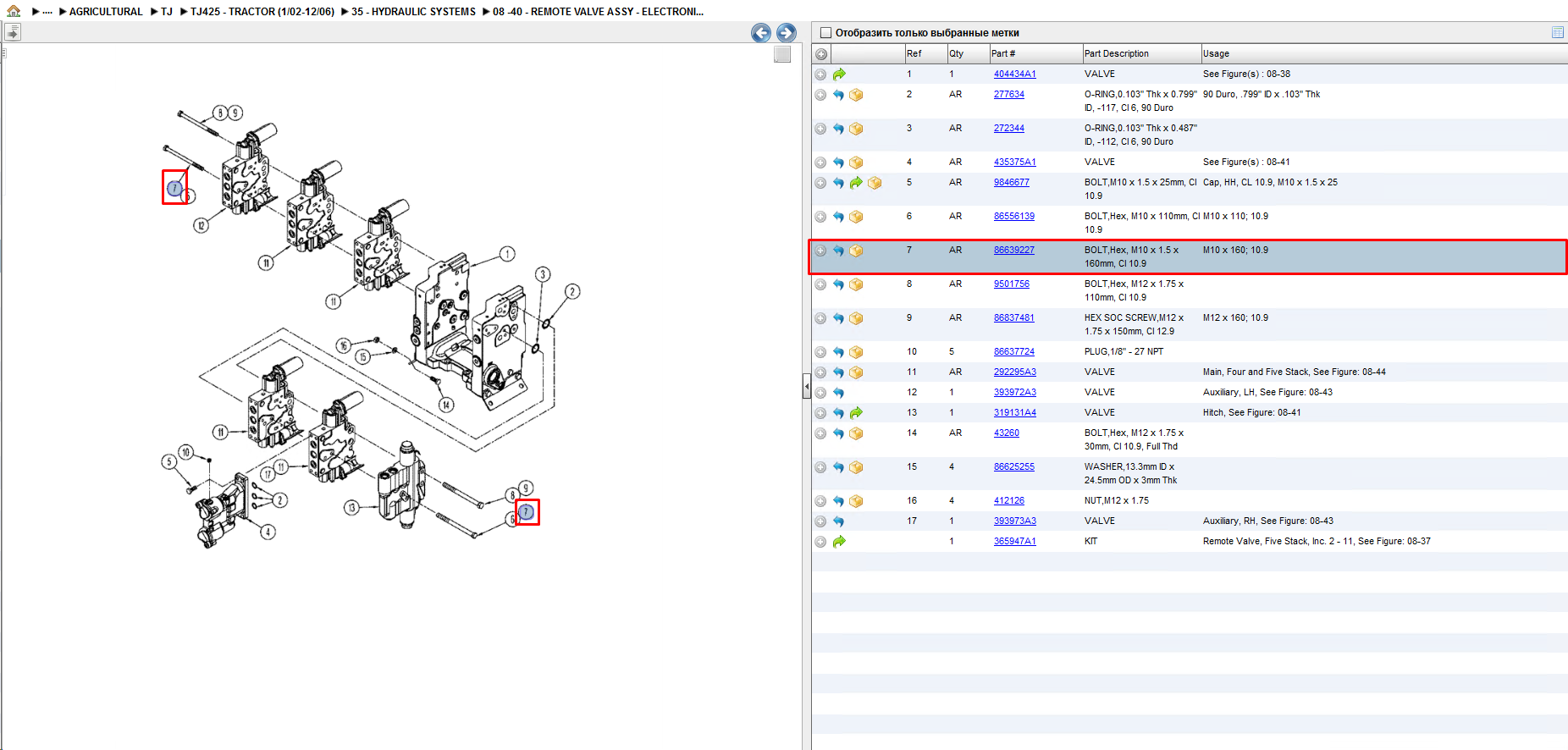Open part number link 86639227

coord(1013,251)
